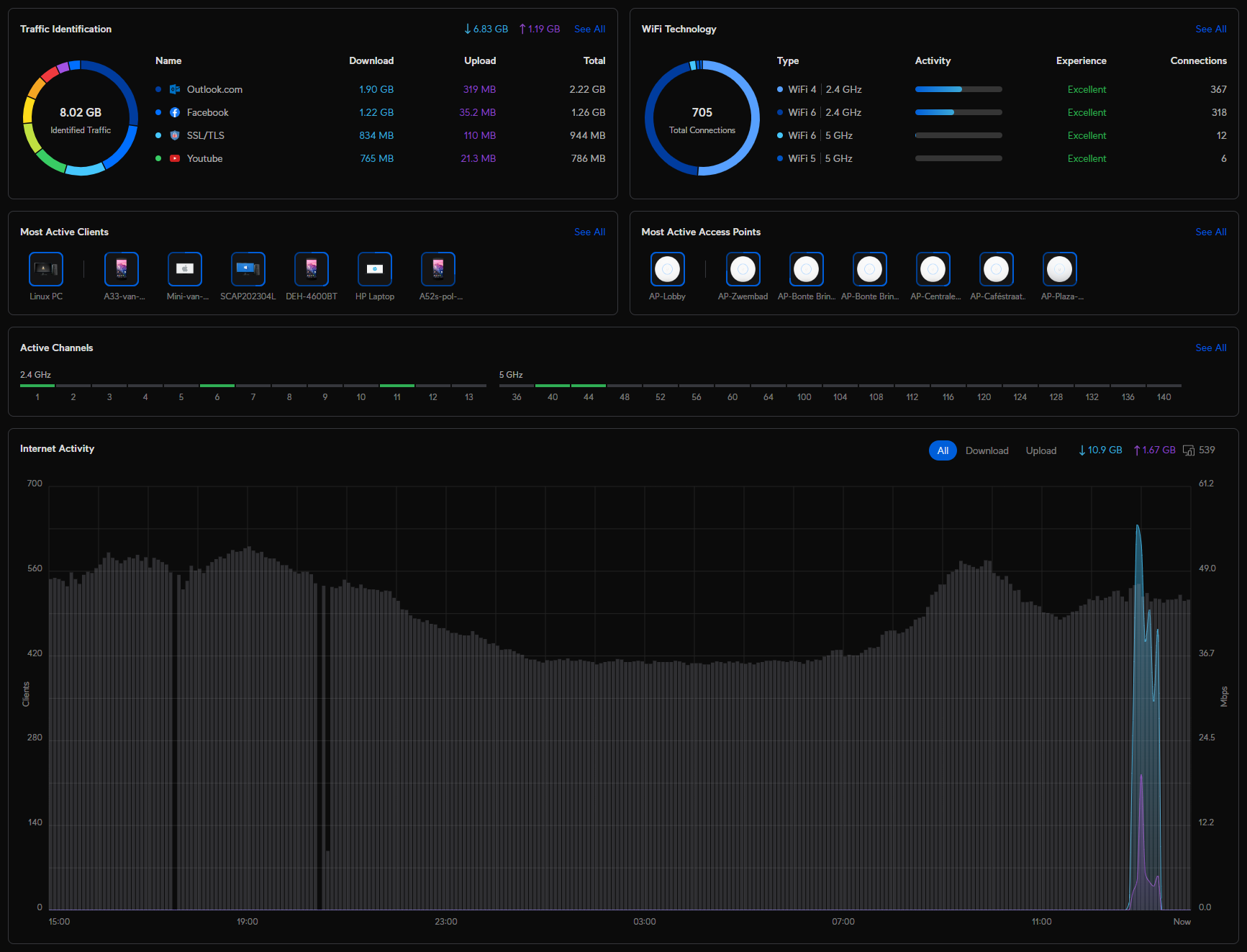Click the AP-Lobby access point icon

(x=667, y=269)
